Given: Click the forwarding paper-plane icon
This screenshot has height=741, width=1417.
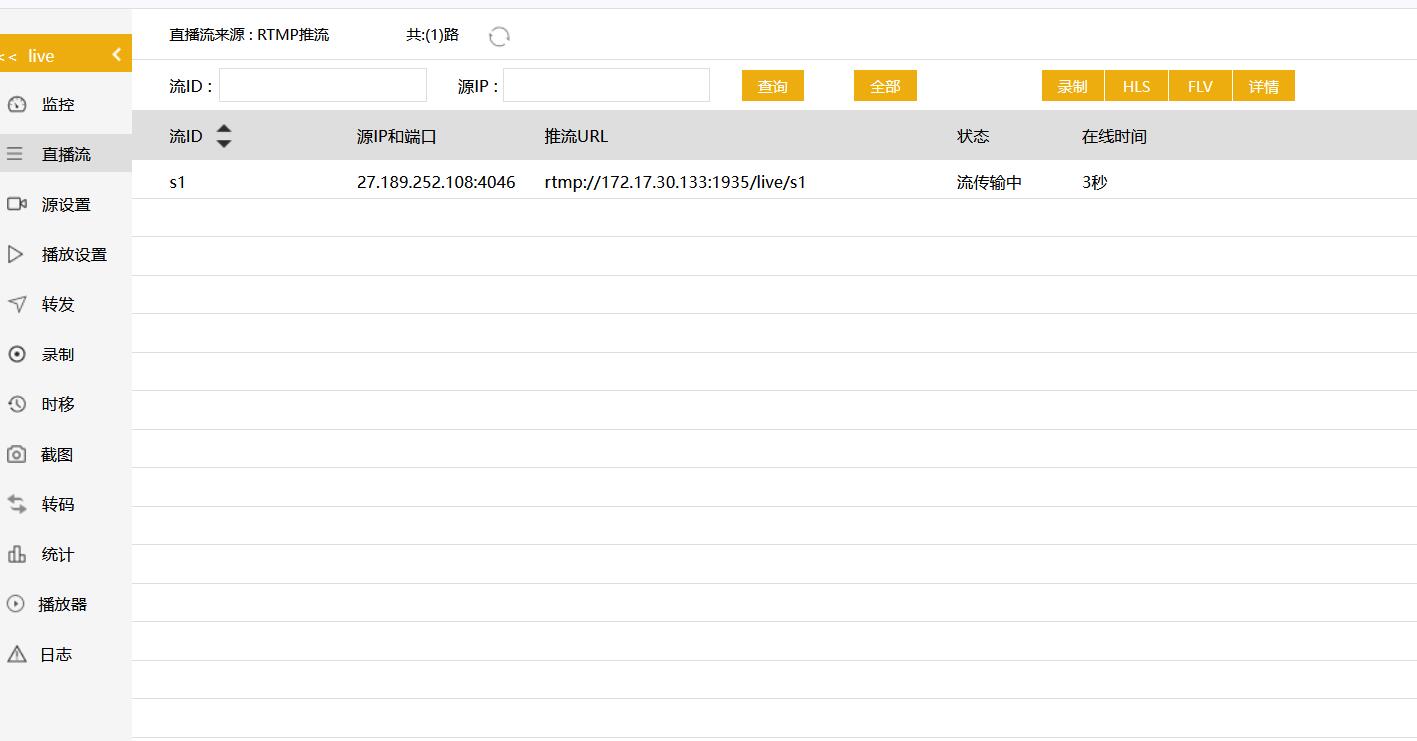Looking at the screenshot, I should pos(16,304).
